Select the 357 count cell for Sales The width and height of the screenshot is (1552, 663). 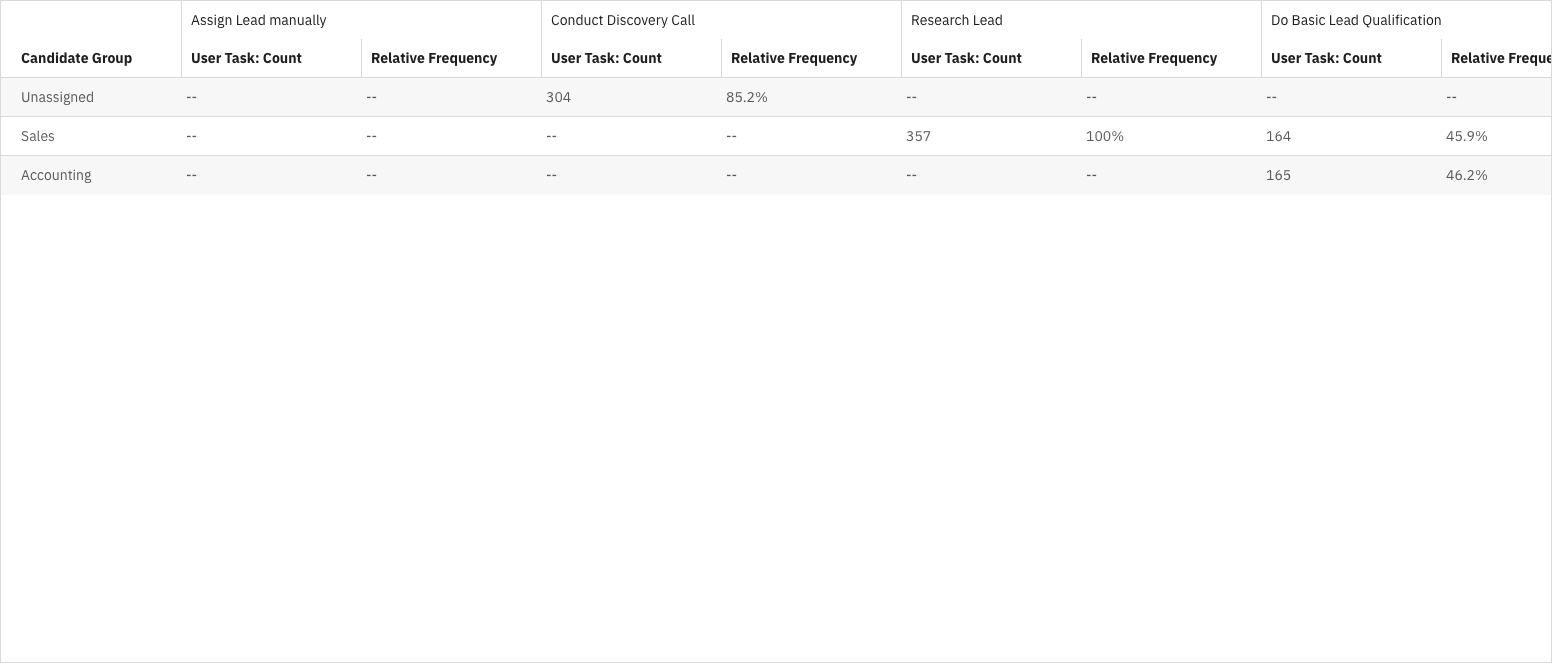click(918, 136)
